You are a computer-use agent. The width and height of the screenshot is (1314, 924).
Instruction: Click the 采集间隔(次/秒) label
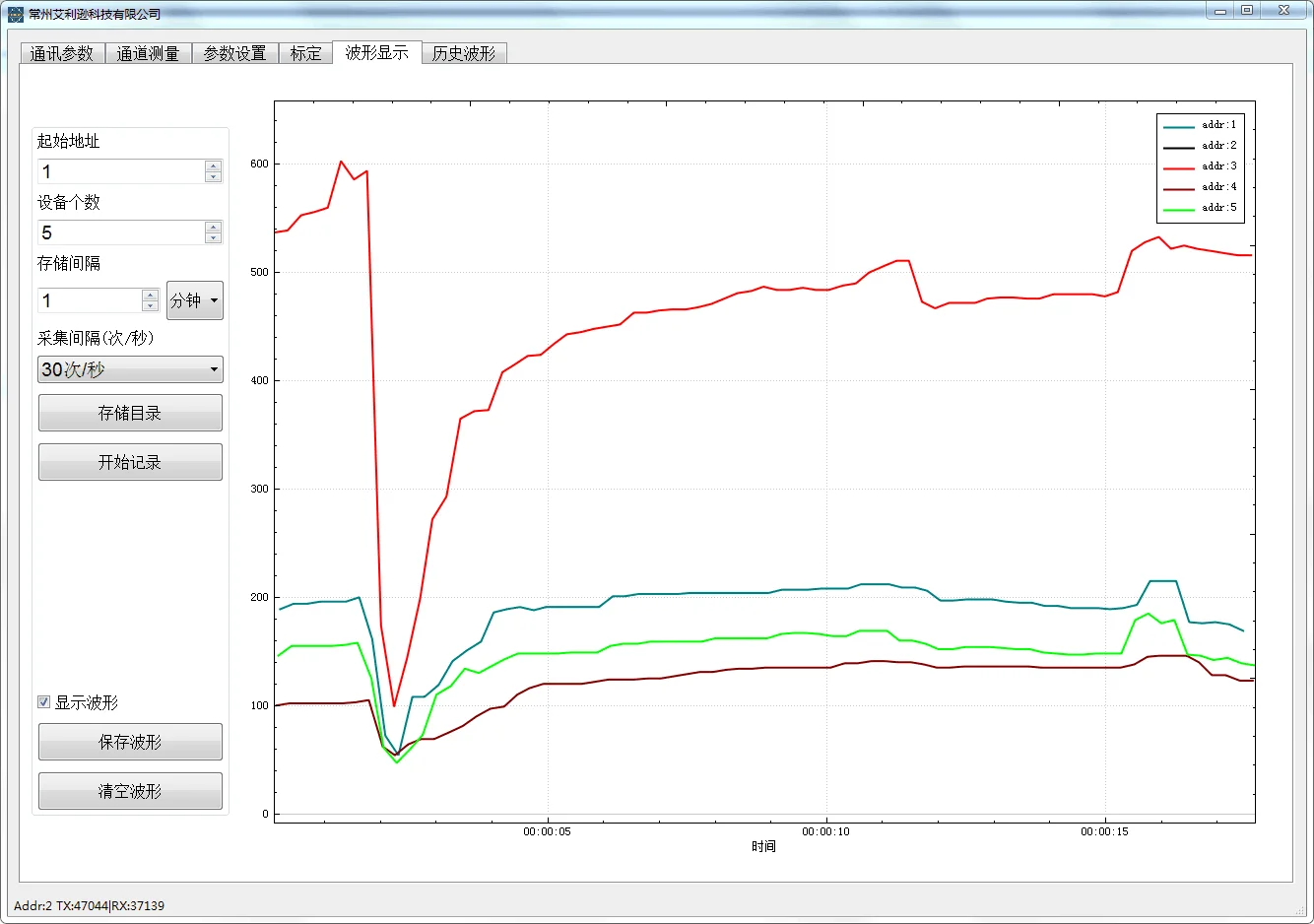click(96, 338)
